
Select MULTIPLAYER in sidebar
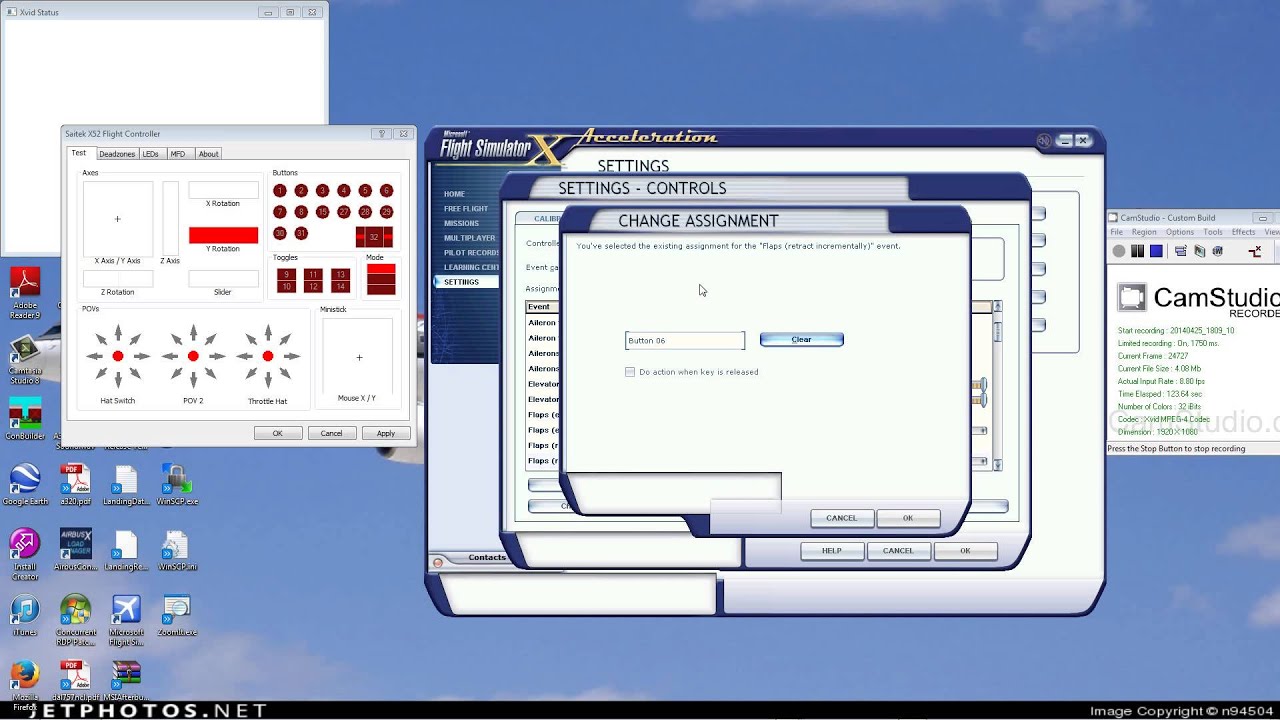(x=470, y=238)
